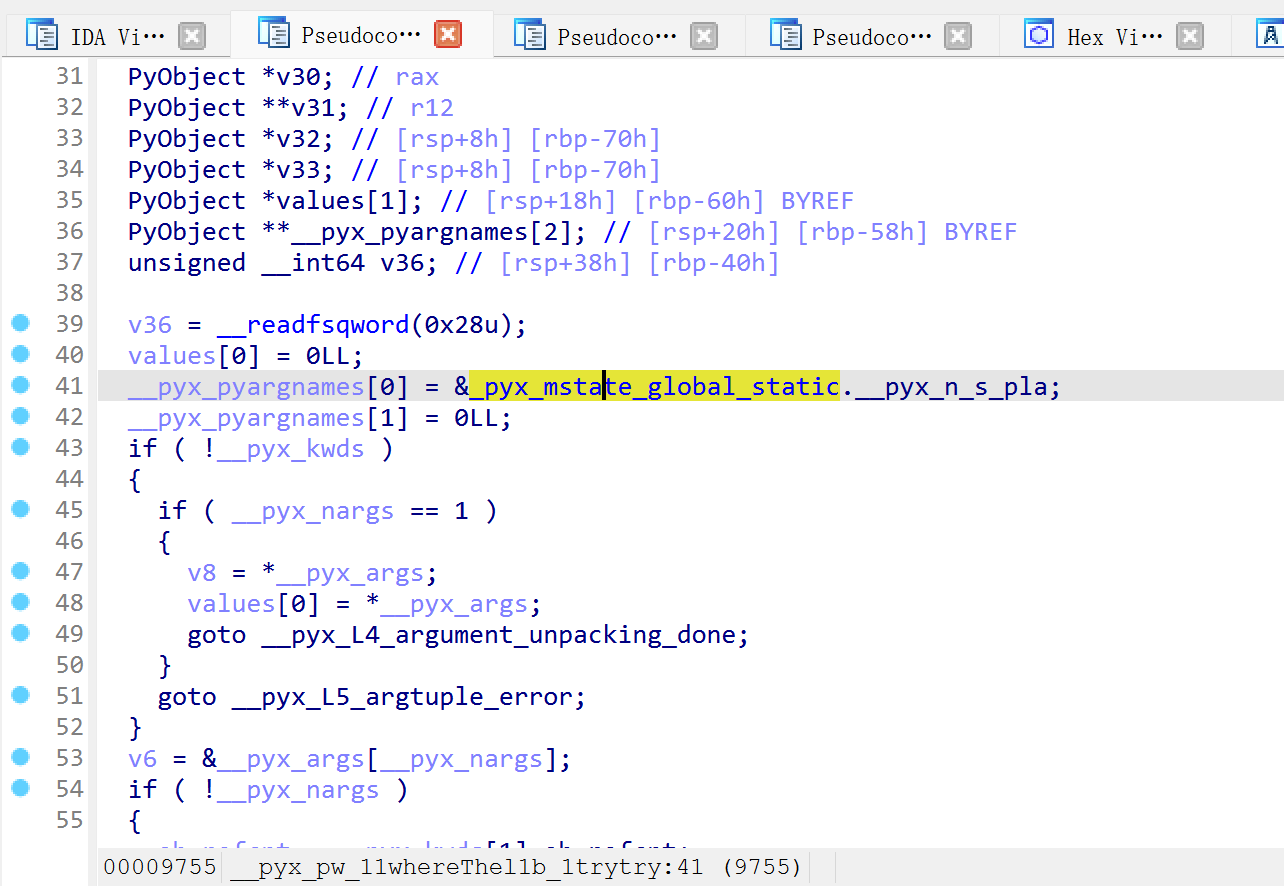Click the __pyx_L5_argtuple_error goto label
Viewport: 1284px width, 886px height.
407,697
